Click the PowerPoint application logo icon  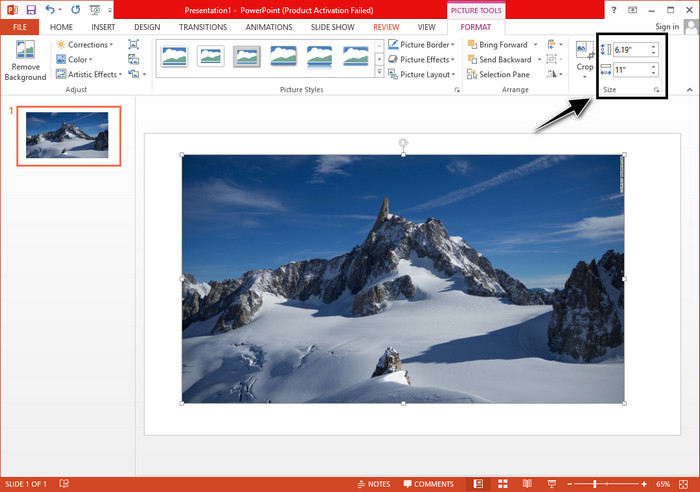12,9
